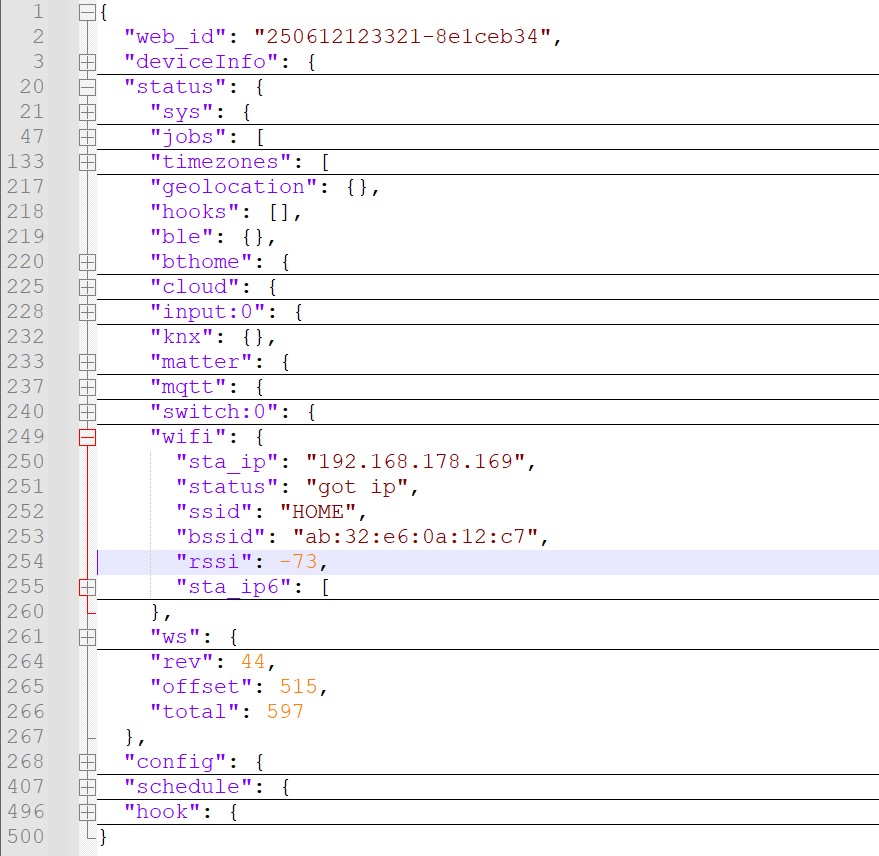Click the "rev" value 44
The height and width of the screenshot is (856, 879).
pyautogui.click(x=253, y=662)
